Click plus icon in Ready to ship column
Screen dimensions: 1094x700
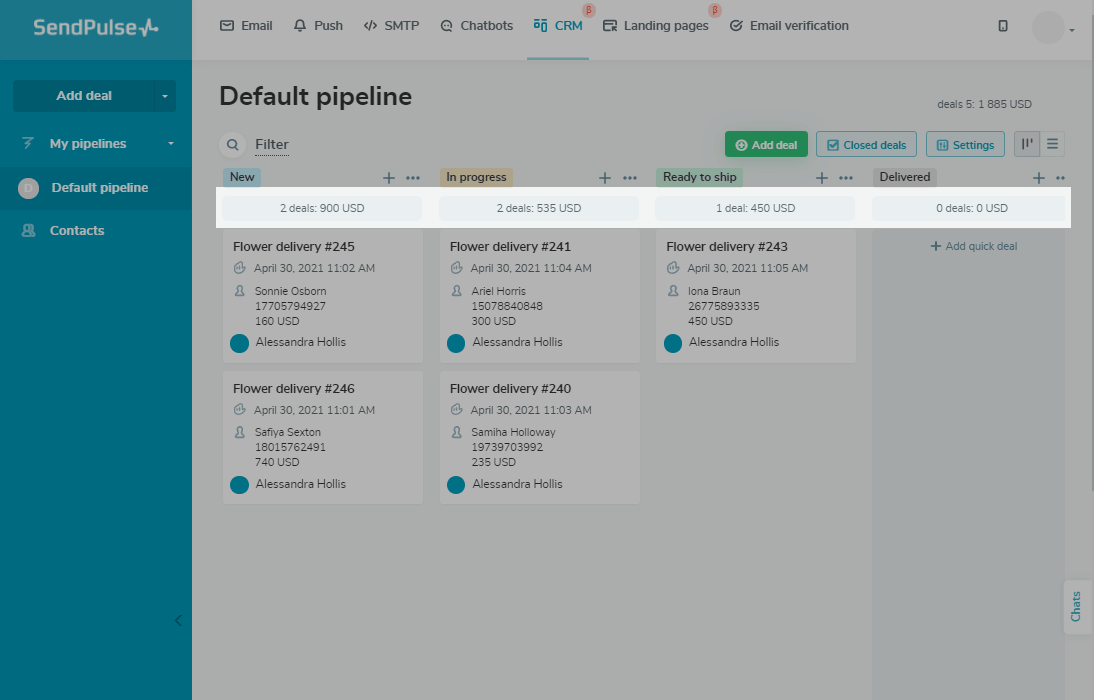pyautogui.click(x=822, y=178)
